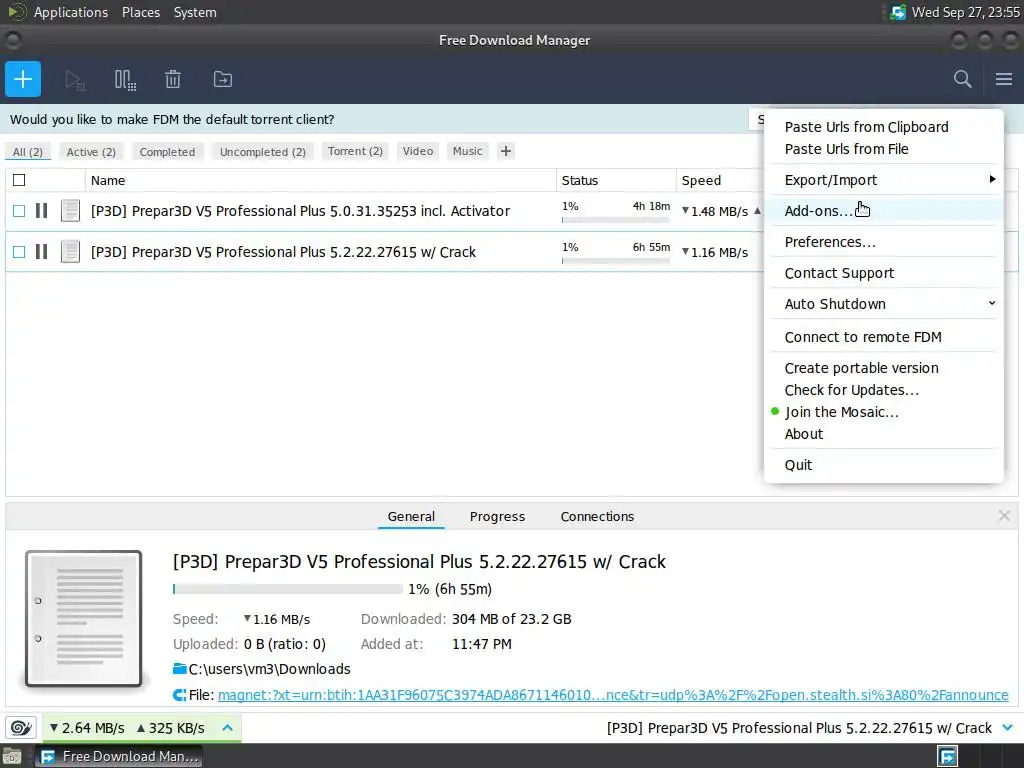Move download to folder icon
Image resolution: width=1024 pixels, height=768 pixels.
pos(223,80)
